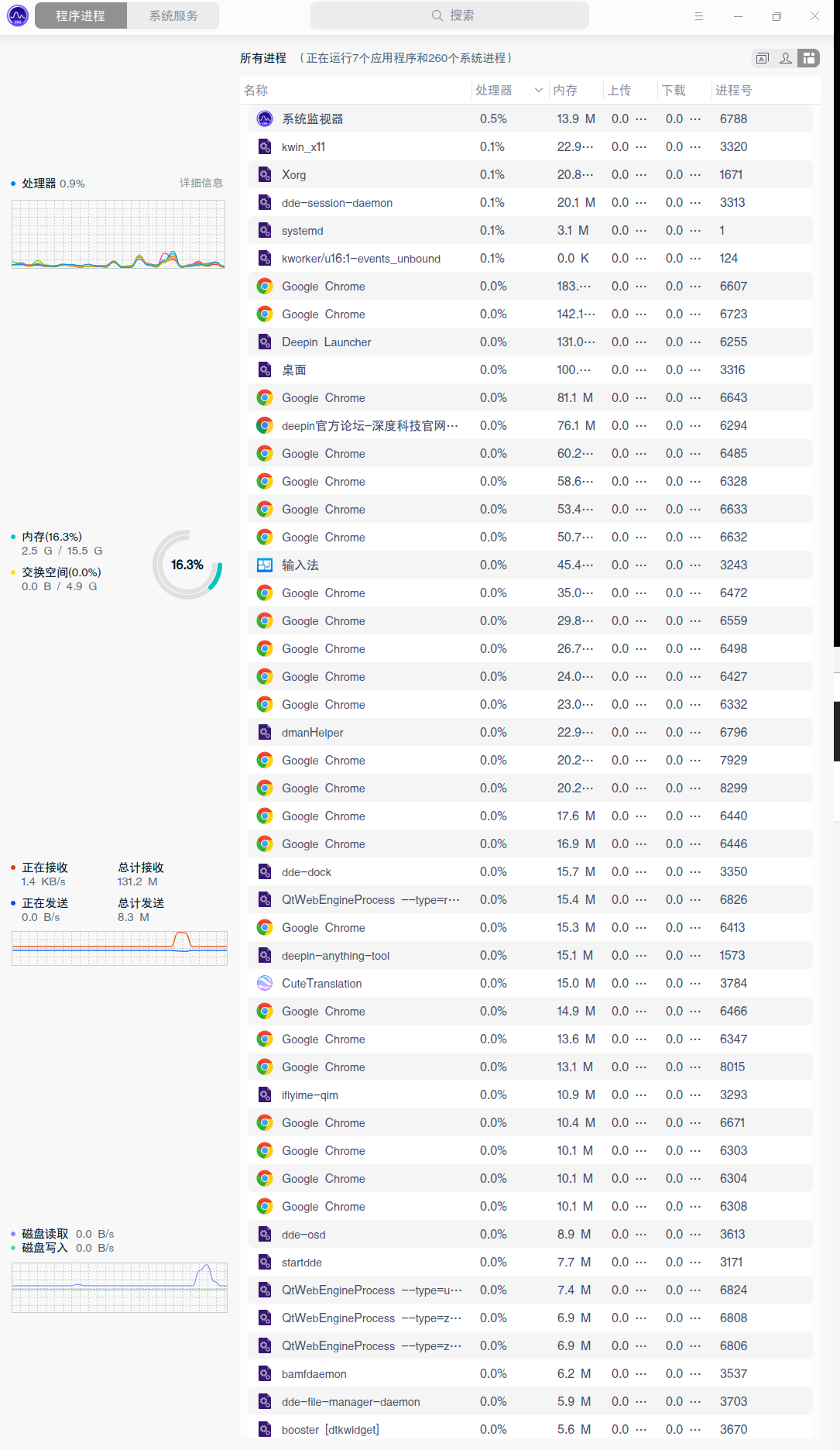Select process ID 6806 QtWebEngineProcess row

click(x=530, y=1345)
